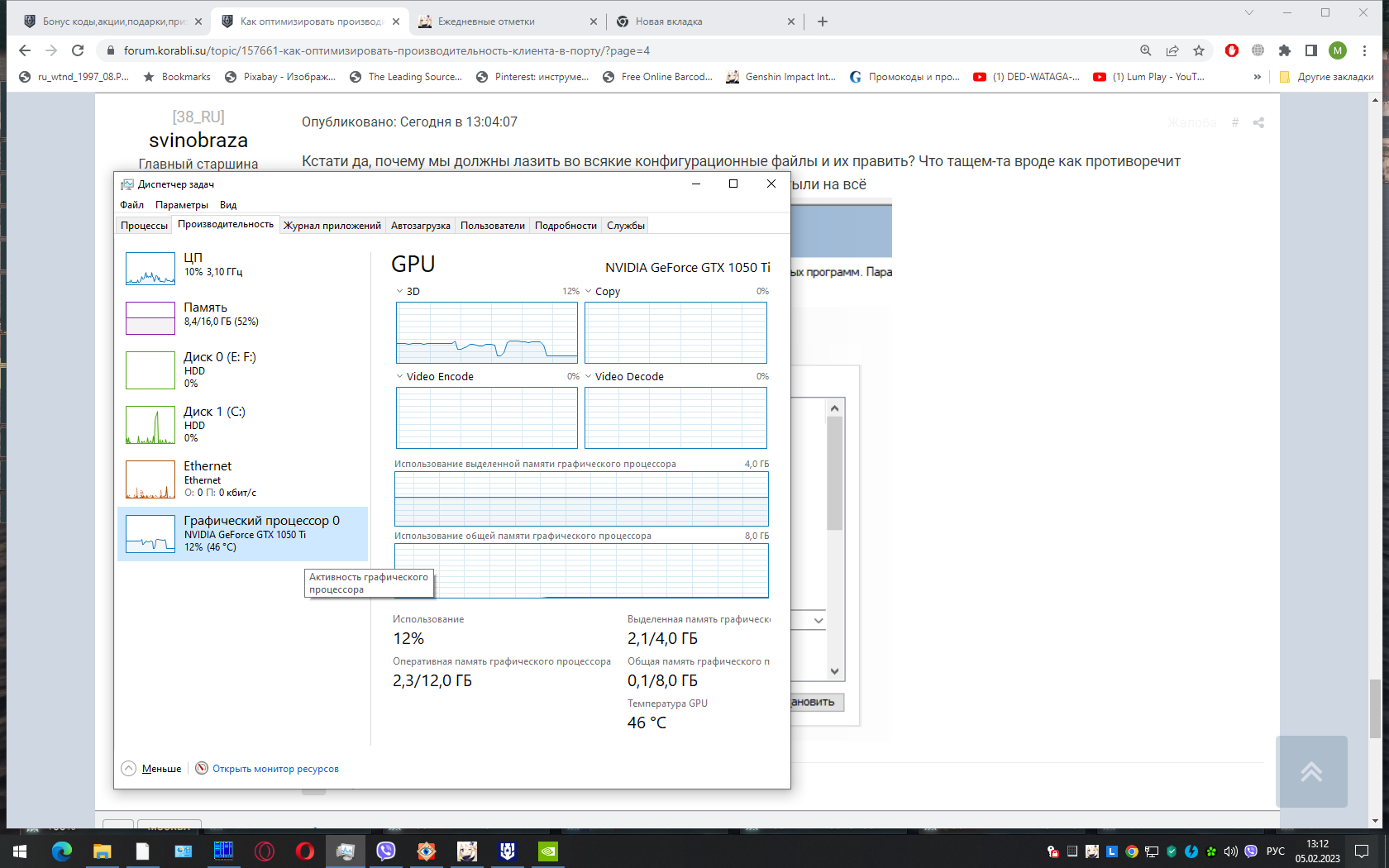Click the РУС language indicator
Viewport: 1389px width, 868px height.
coord(1276,851)
